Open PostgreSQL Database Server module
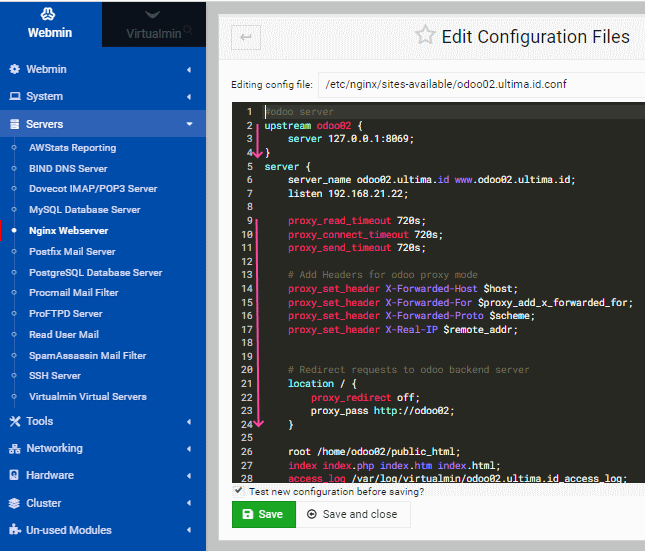The height and width of the screenshot is (551, 645). pos(95,273)
